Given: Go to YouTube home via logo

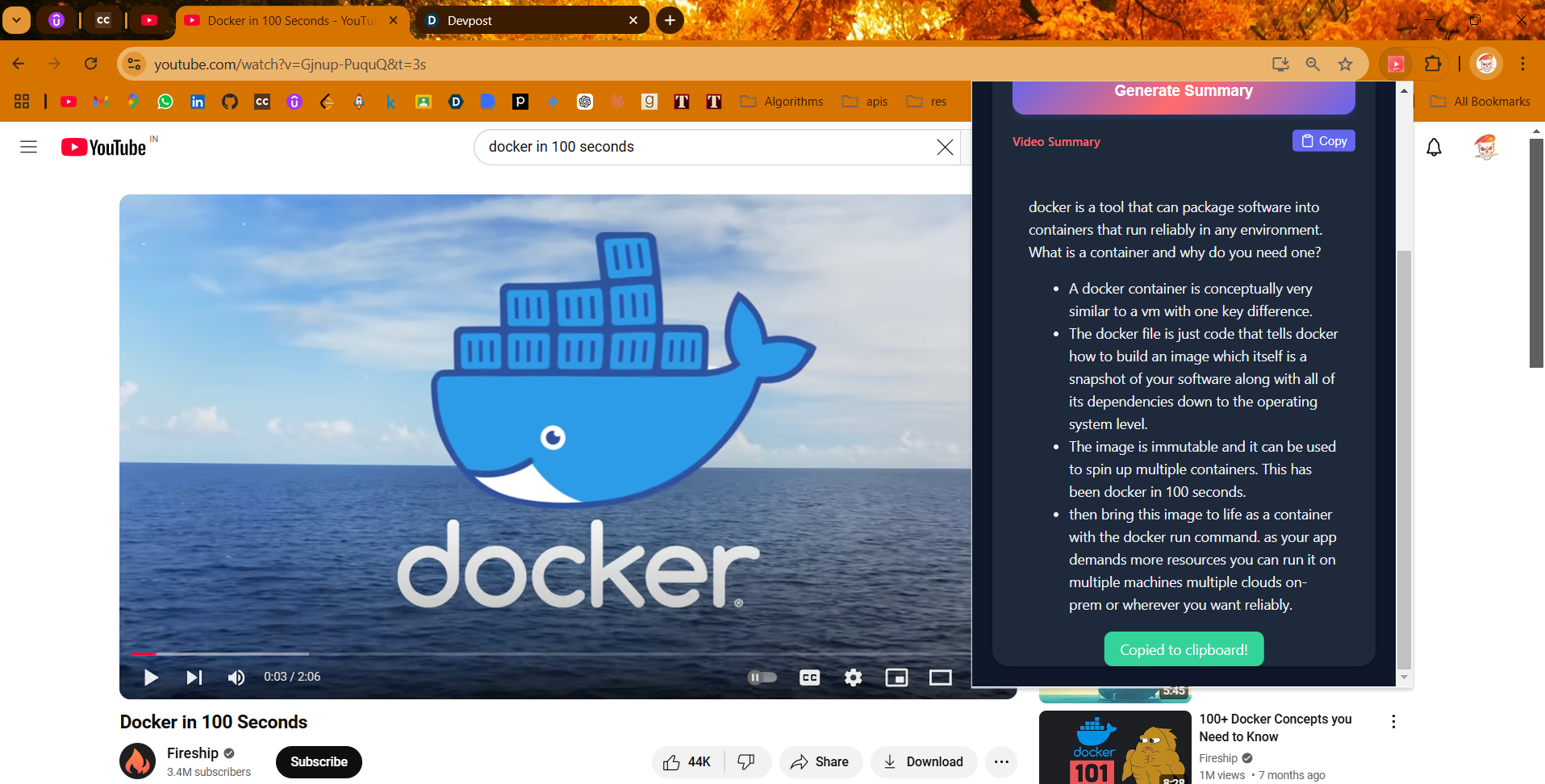Looking at the screenshot, I should click(x=104, y=147).
